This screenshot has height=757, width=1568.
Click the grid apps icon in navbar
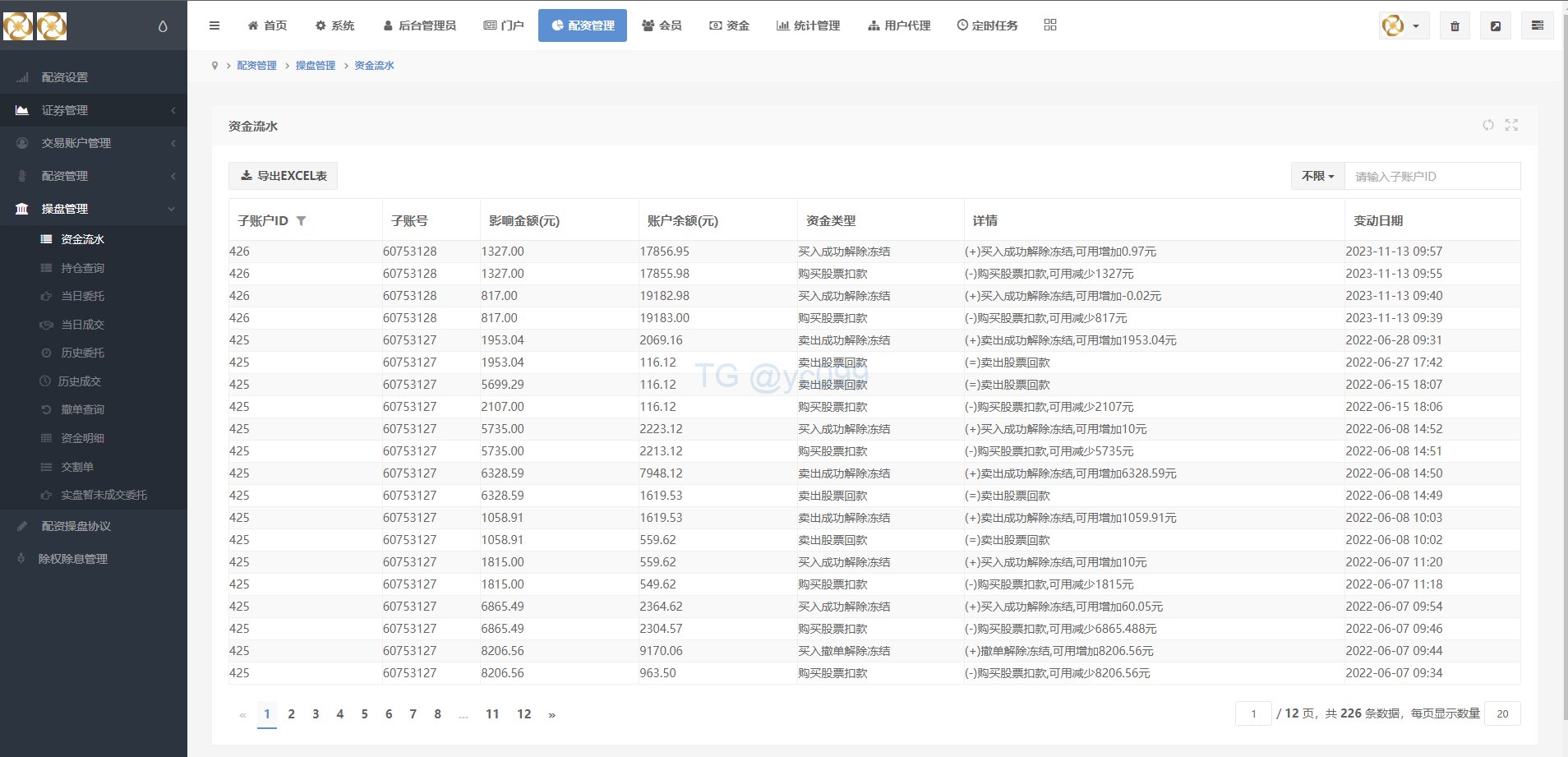click(1050, 25)
